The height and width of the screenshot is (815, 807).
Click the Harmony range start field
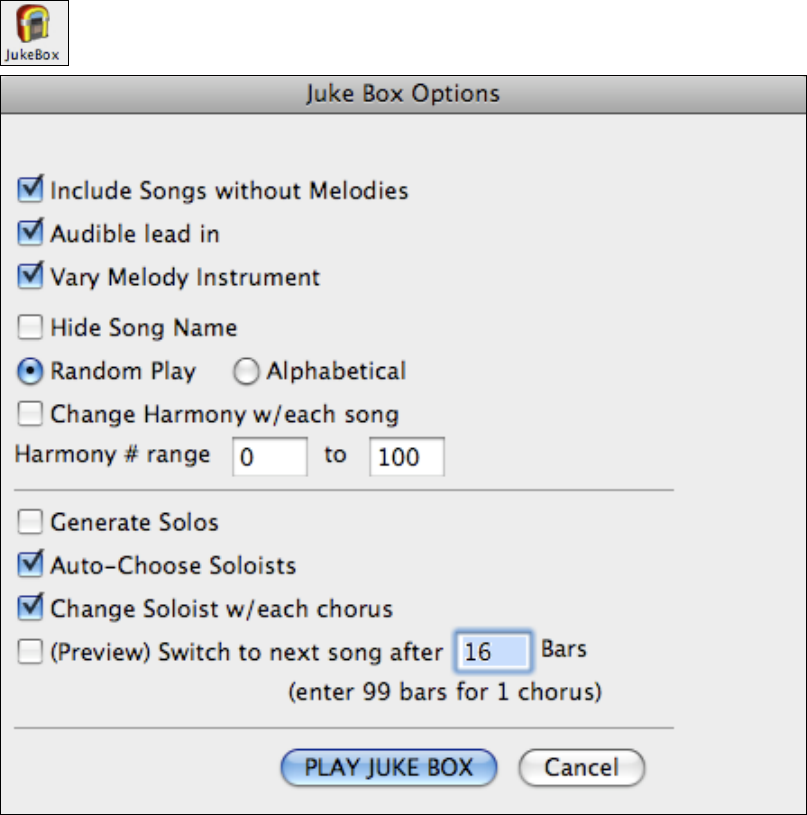coord(269,458)
